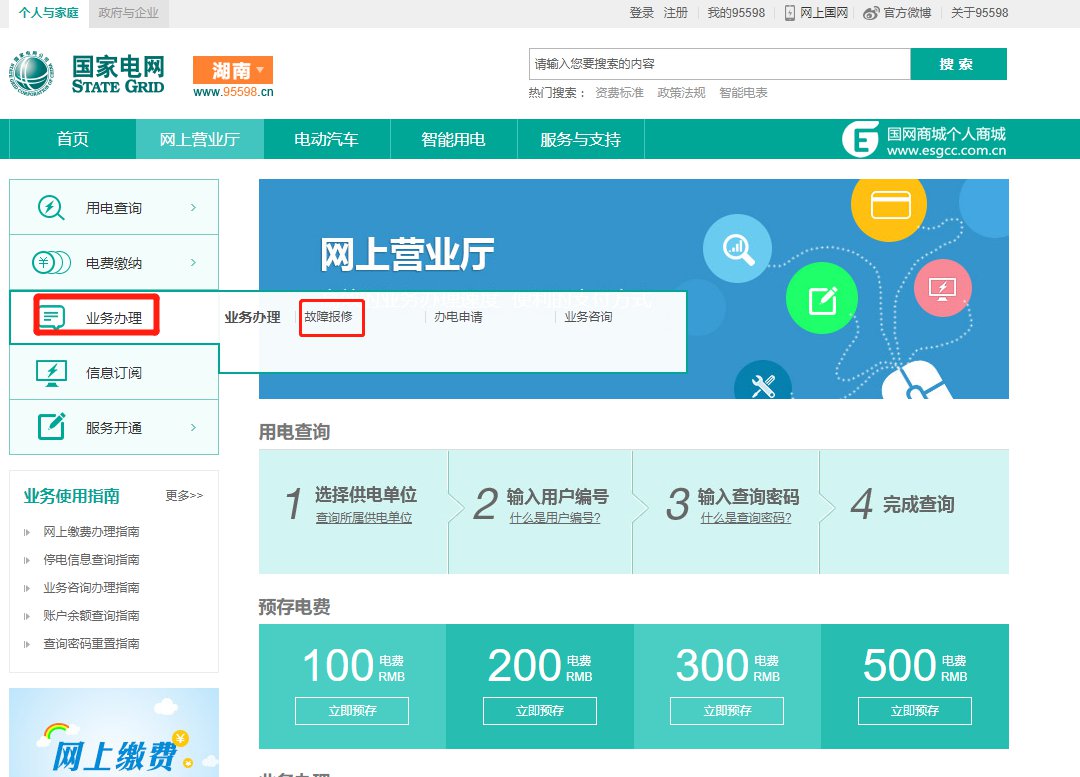
Task: Click the 用电查询 sidebar magnifier icon
Action: pos(51,207)
